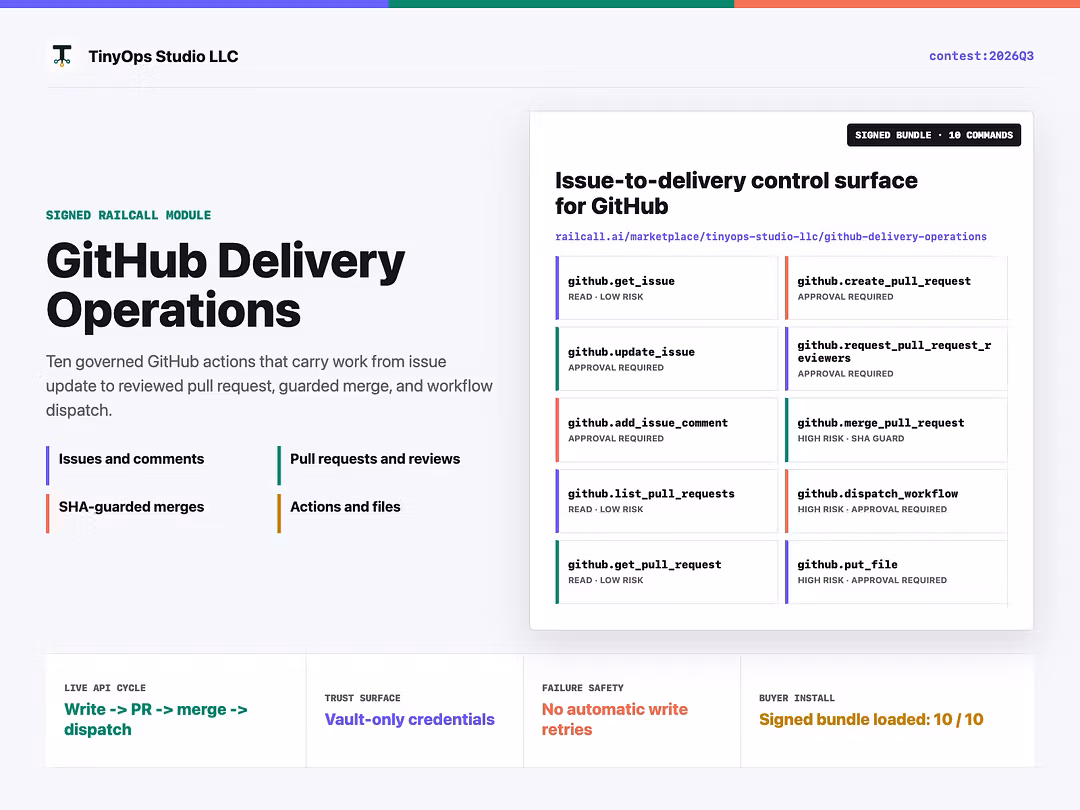Click the TinyOps Studio logo icon

point(62,56)
